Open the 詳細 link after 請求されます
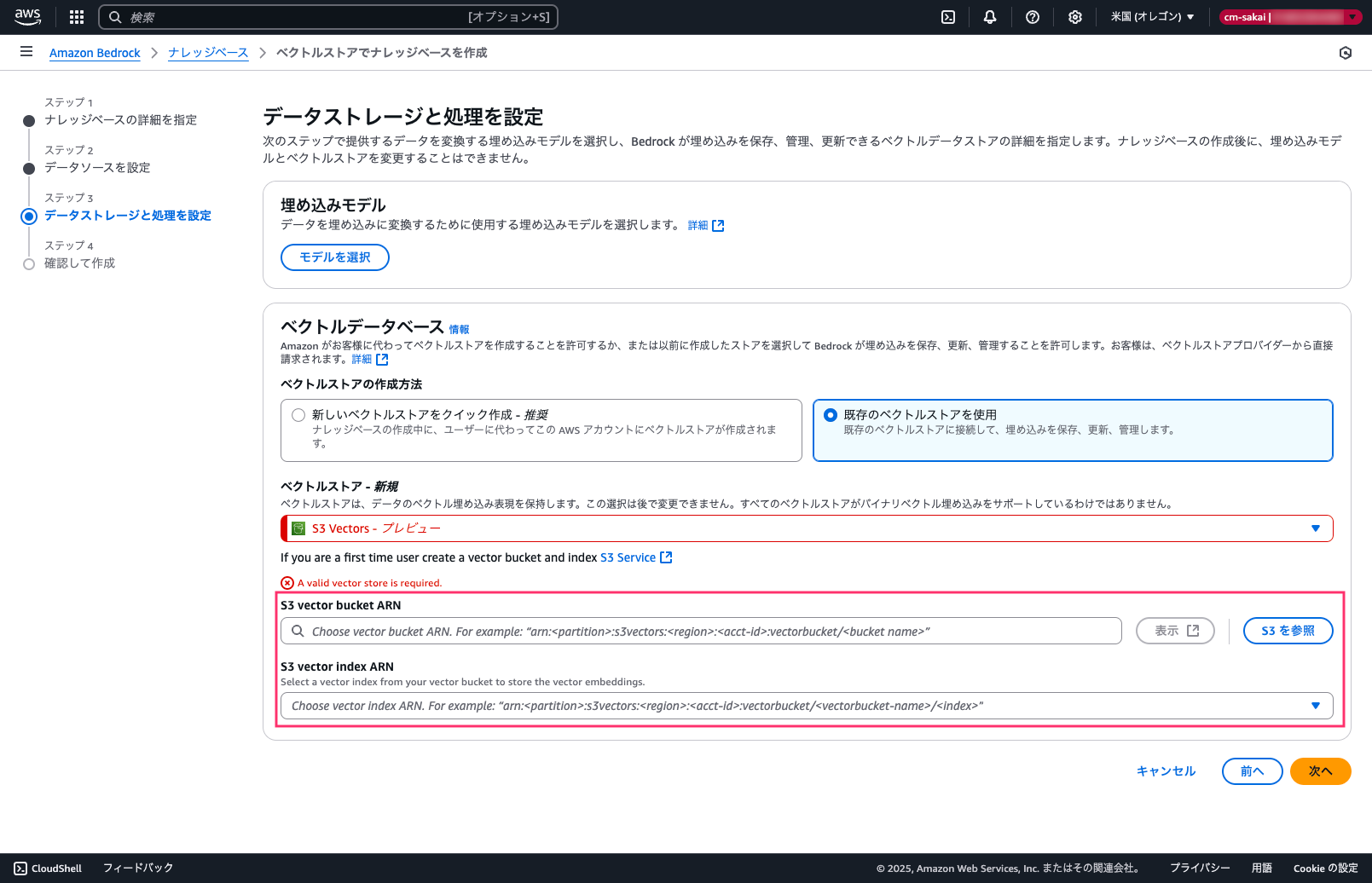This screenshot has height=883, width=1372. (x=370, y=360)
